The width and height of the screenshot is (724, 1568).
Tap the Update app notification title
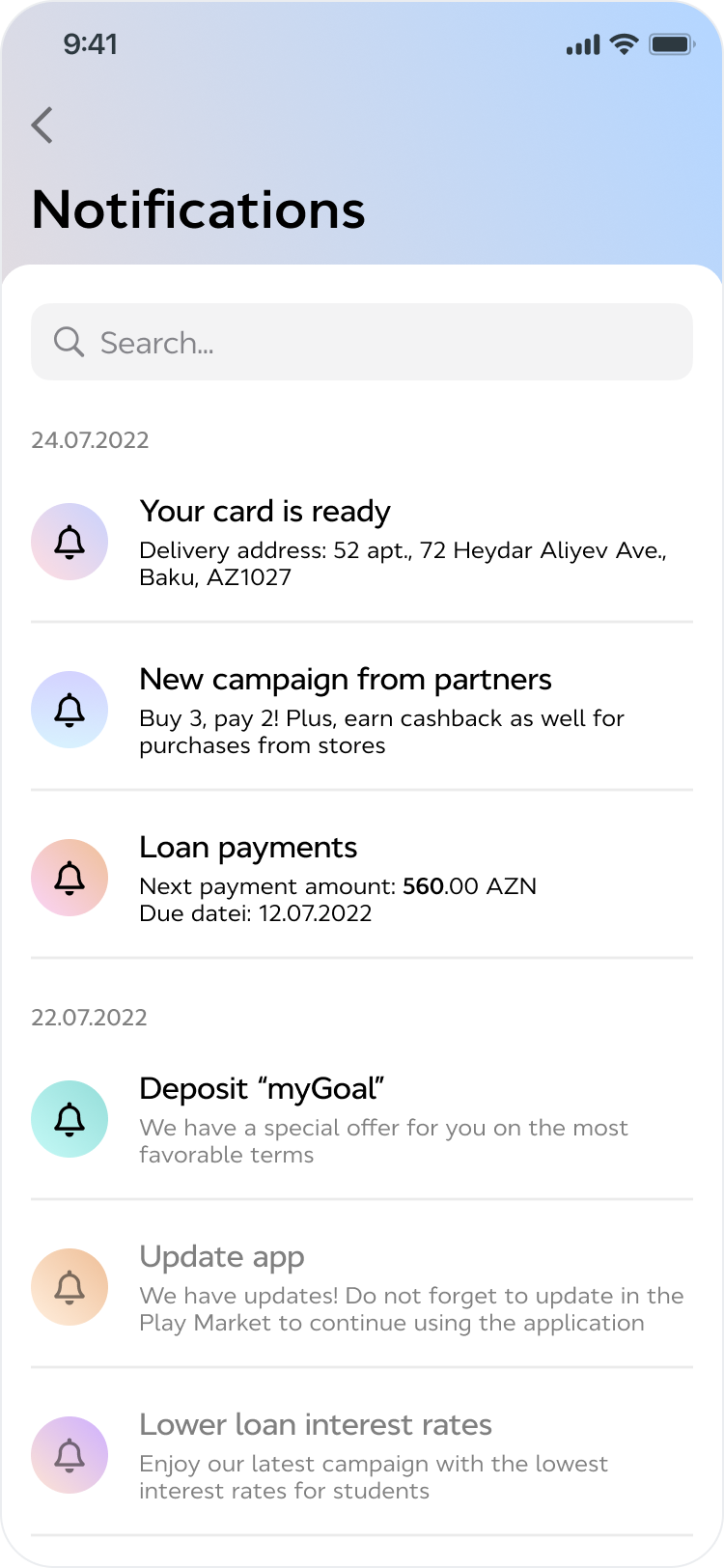click(222, 1256)
